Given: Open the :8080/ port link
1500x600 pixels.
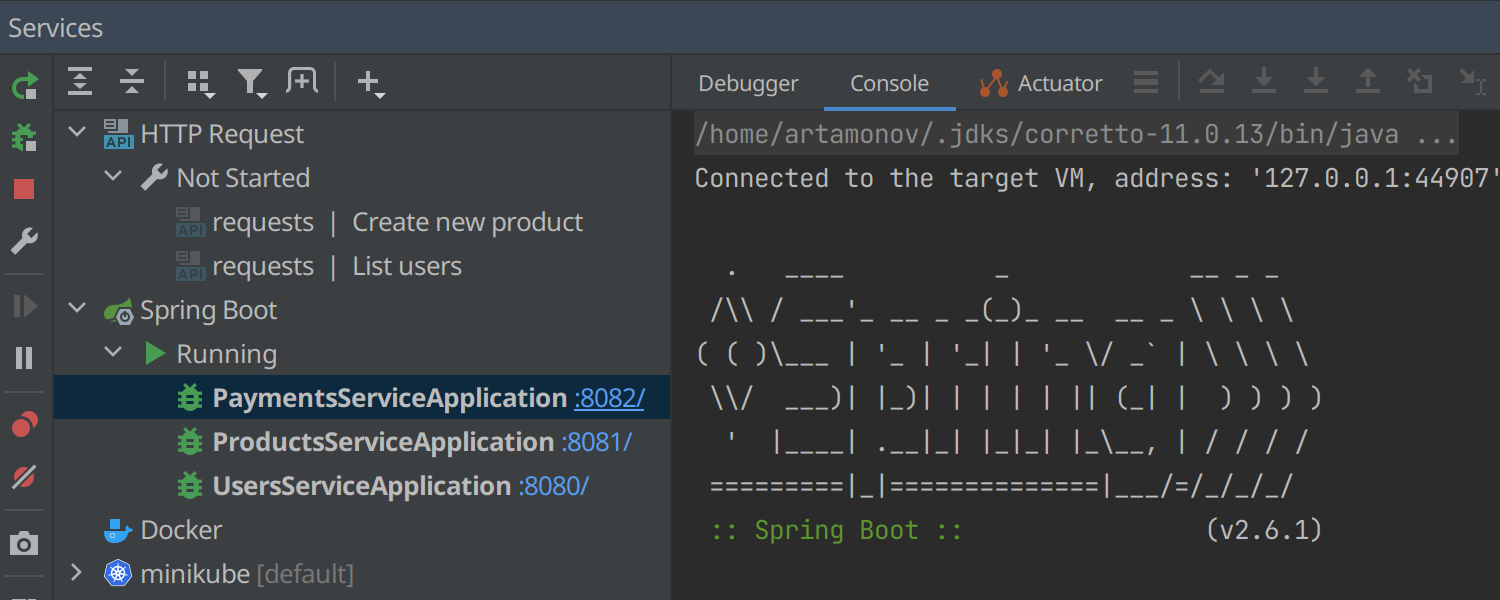Looking at the screenshot, I should coord(553,486).
